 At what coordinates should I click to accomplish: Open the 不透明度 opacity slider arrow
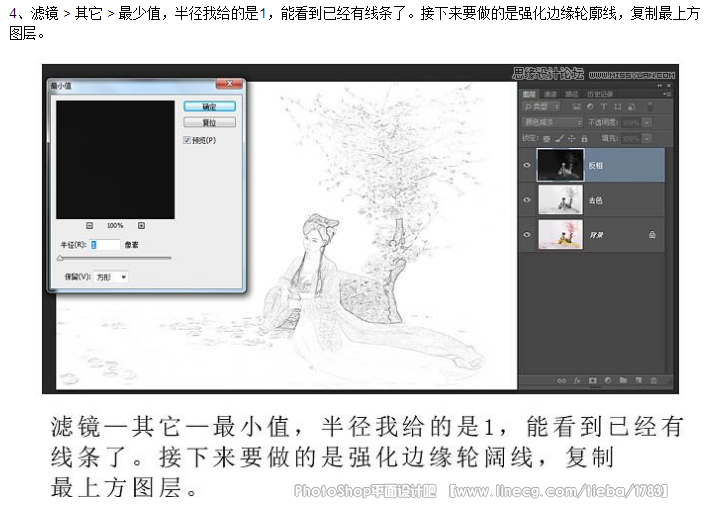click(x=647, y=123)
